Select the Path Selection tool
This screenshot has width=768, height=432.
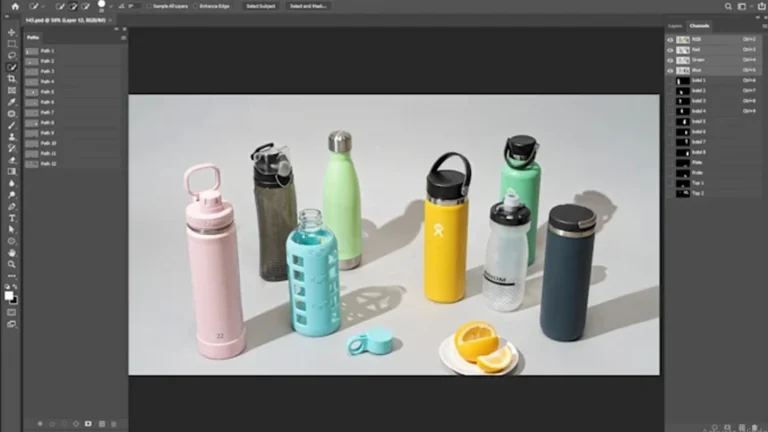pos(12,230)
